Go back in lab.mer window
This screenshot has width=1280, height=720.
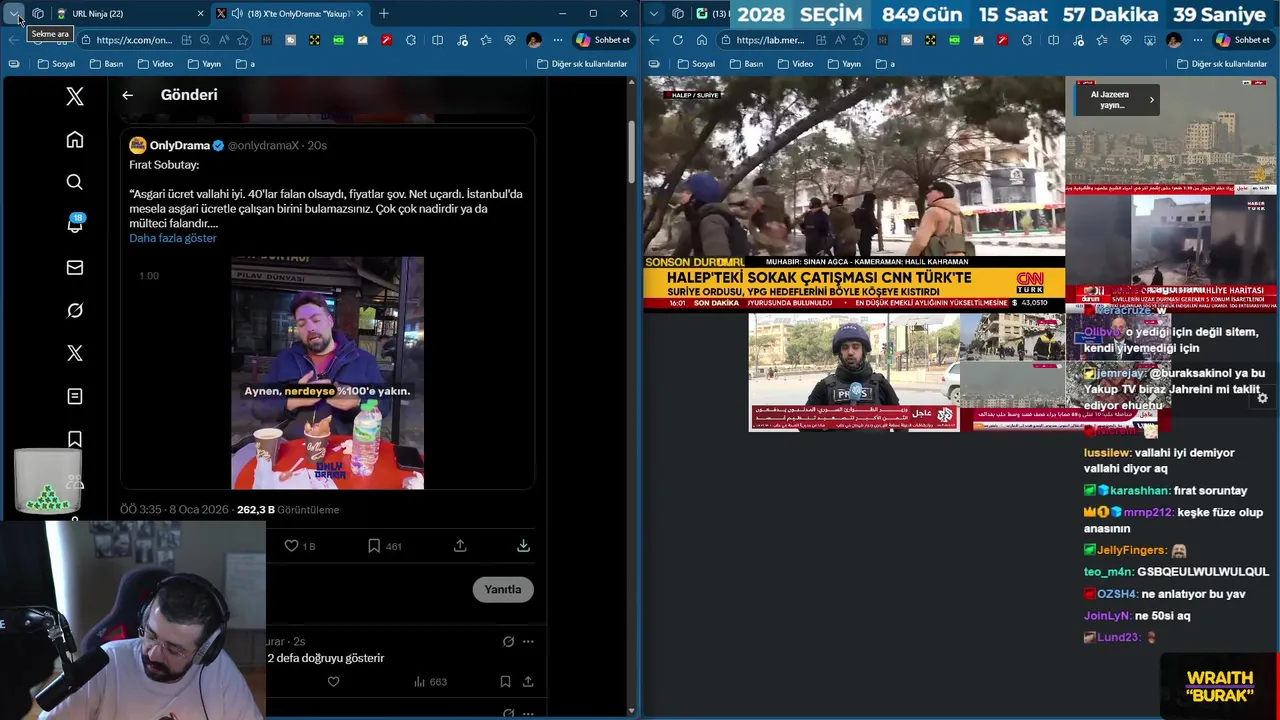coord(654,40)
